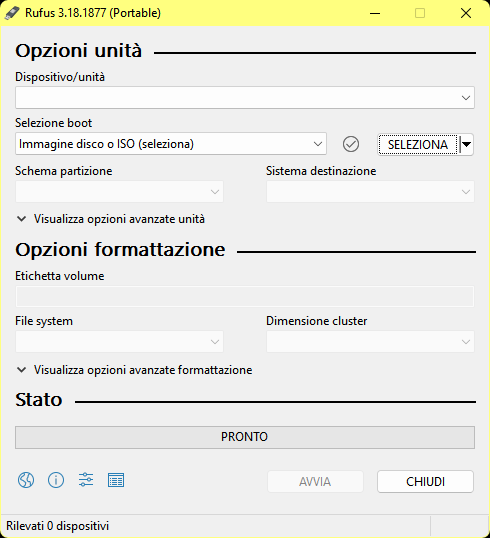Open the Sistema destinazione dropdown
The image size is (490, 538).
point(370,191)
